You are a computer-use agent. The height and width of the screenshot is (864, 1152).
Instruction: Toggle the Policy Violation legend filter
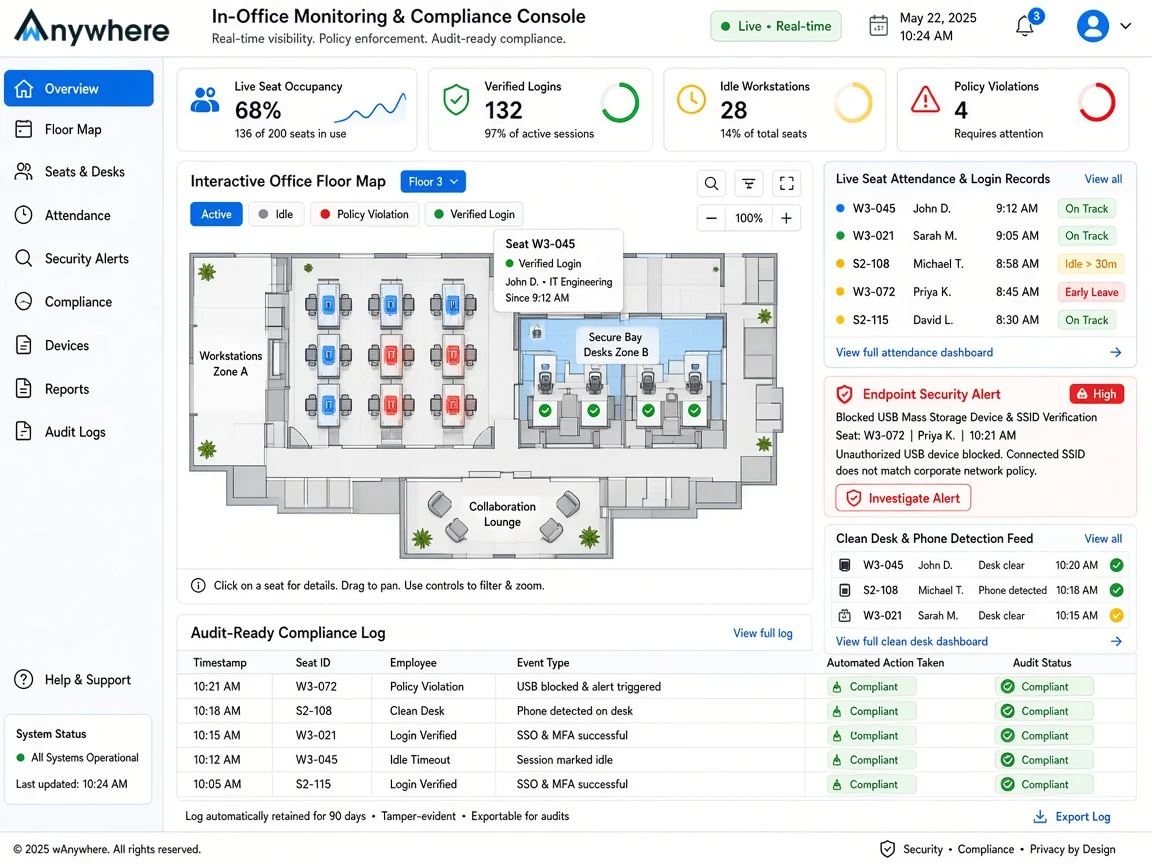[x=364, y=215]
